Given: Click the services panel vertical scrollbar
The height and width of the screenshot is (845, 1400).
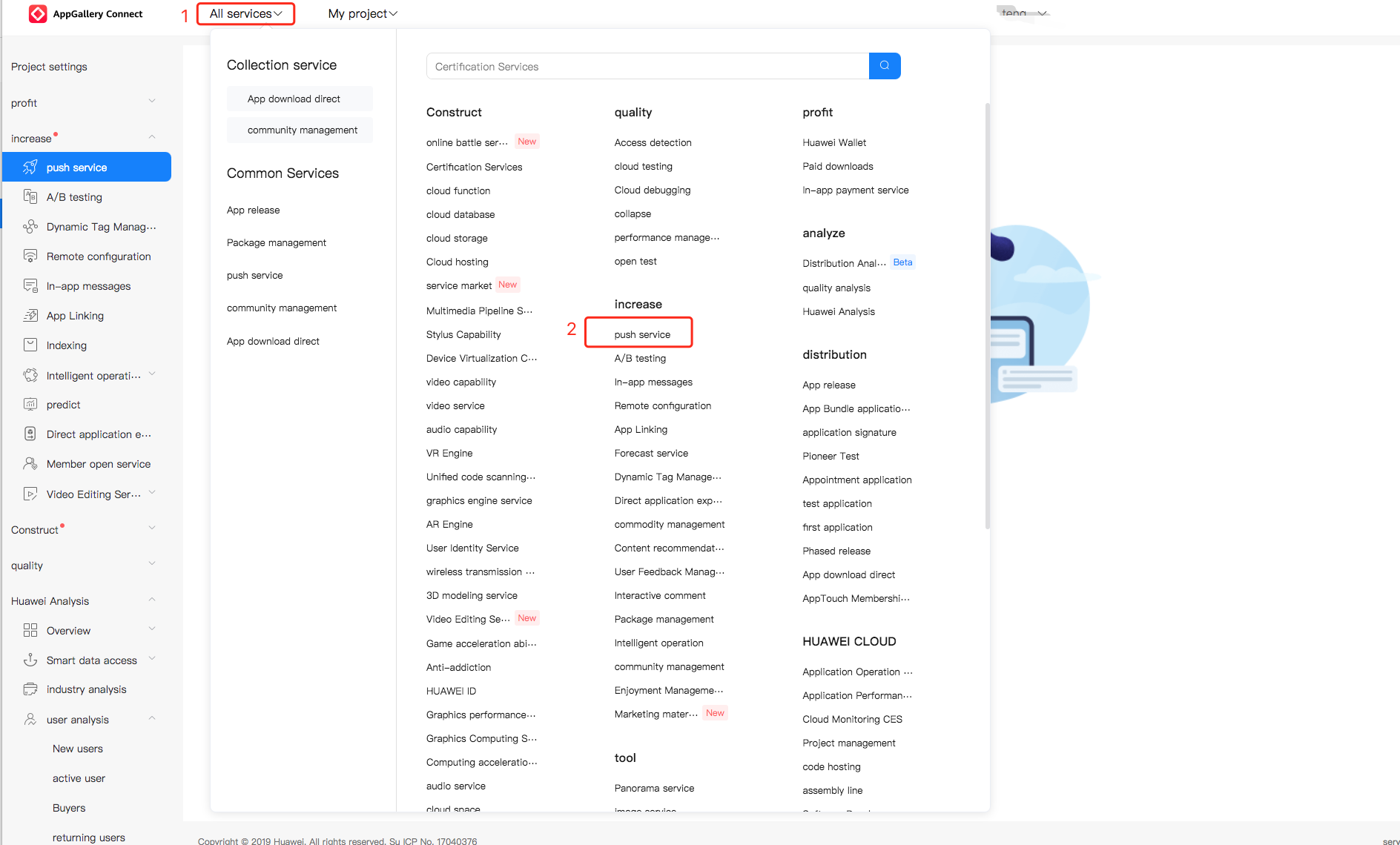Looking at the screenshot, I should pyautogui.click(x=987, y=315).
